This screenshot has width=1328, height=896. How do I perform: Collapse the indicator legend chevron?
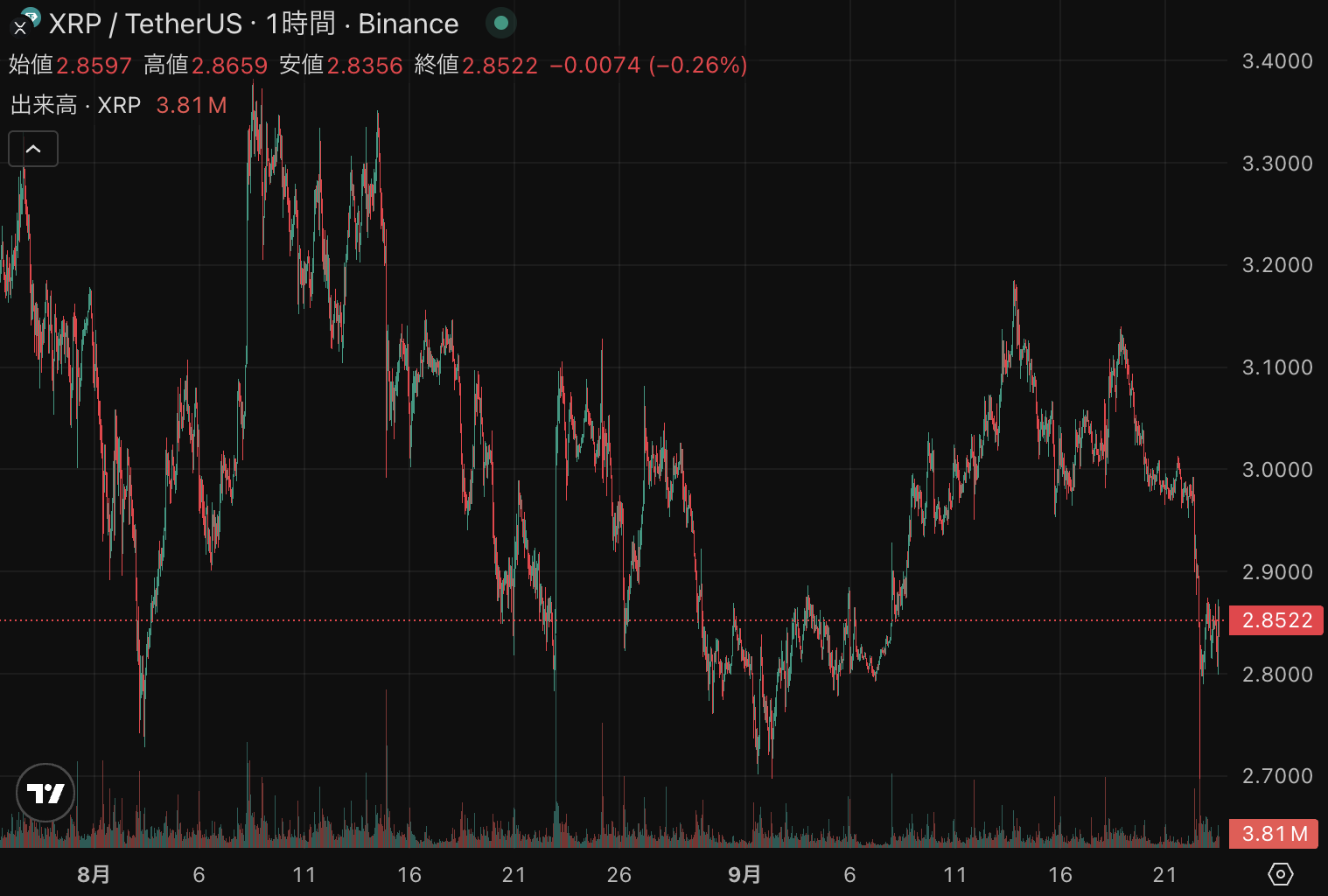(x=33, y=149)
